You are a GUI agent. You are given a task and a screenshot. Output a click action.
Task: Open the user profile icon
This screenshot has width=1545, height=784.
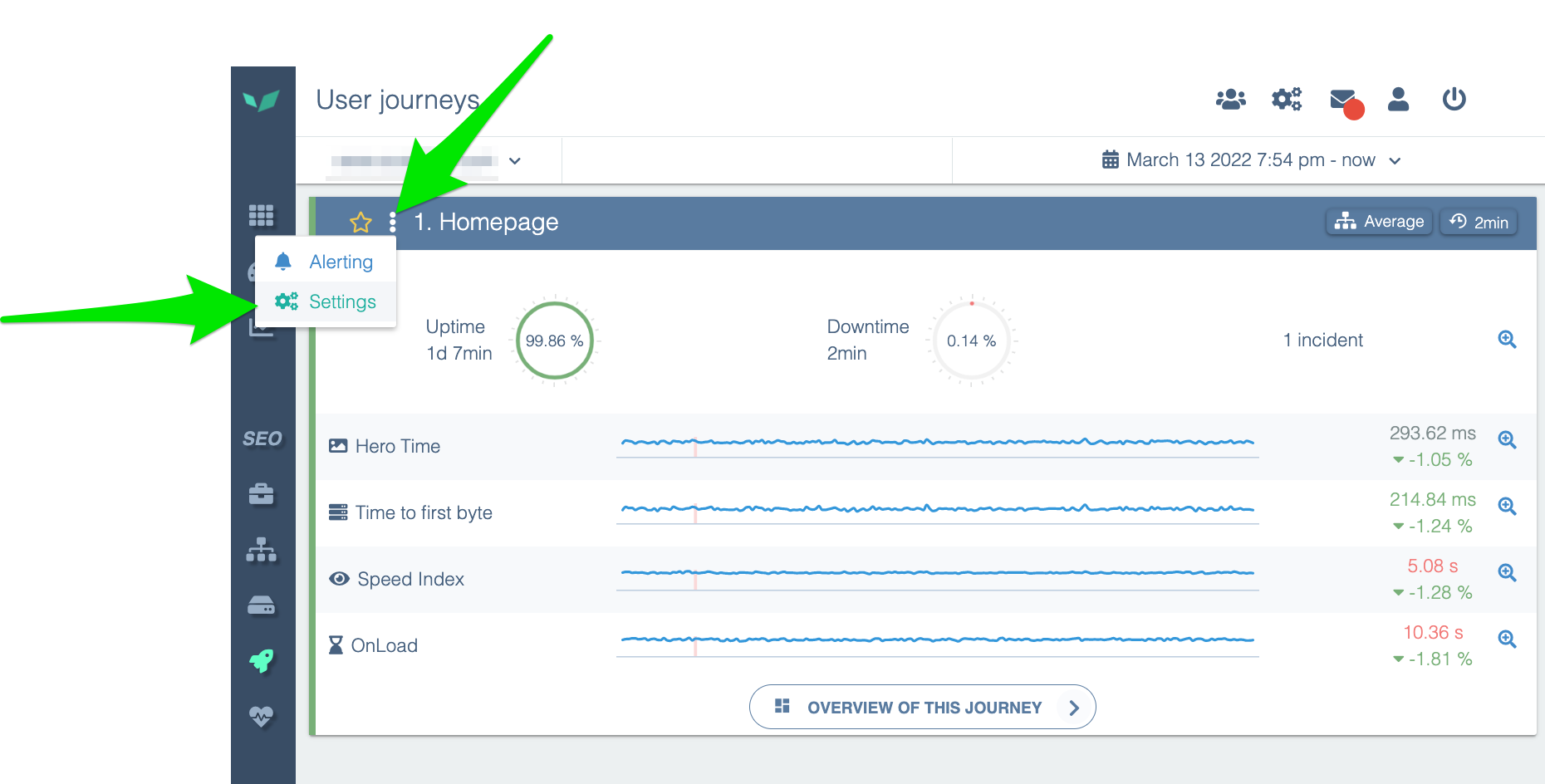tap(1399, 100)
